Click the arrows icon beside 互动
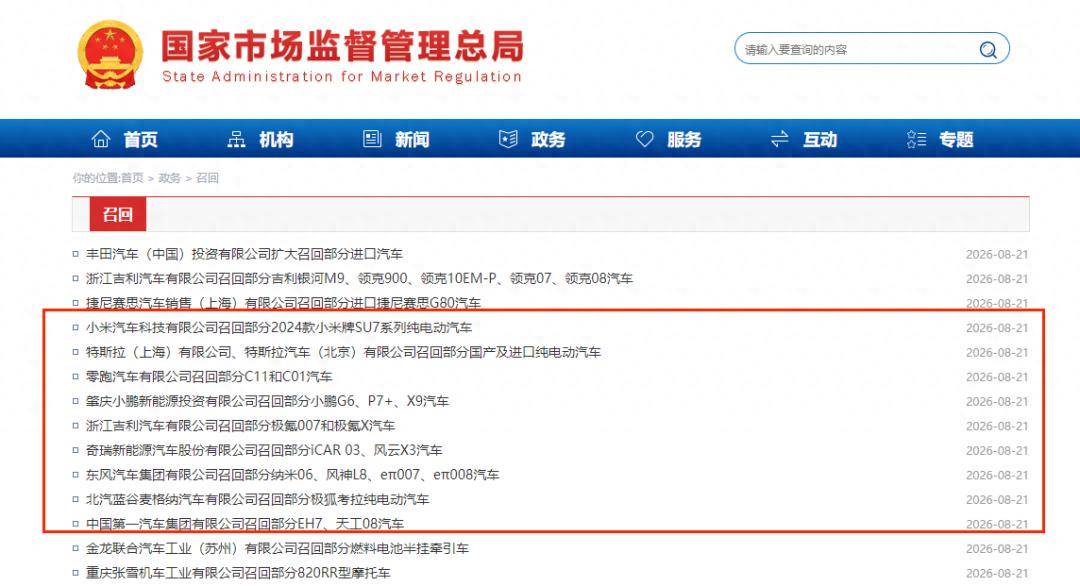1080x586 pixels. pos(780,139)
